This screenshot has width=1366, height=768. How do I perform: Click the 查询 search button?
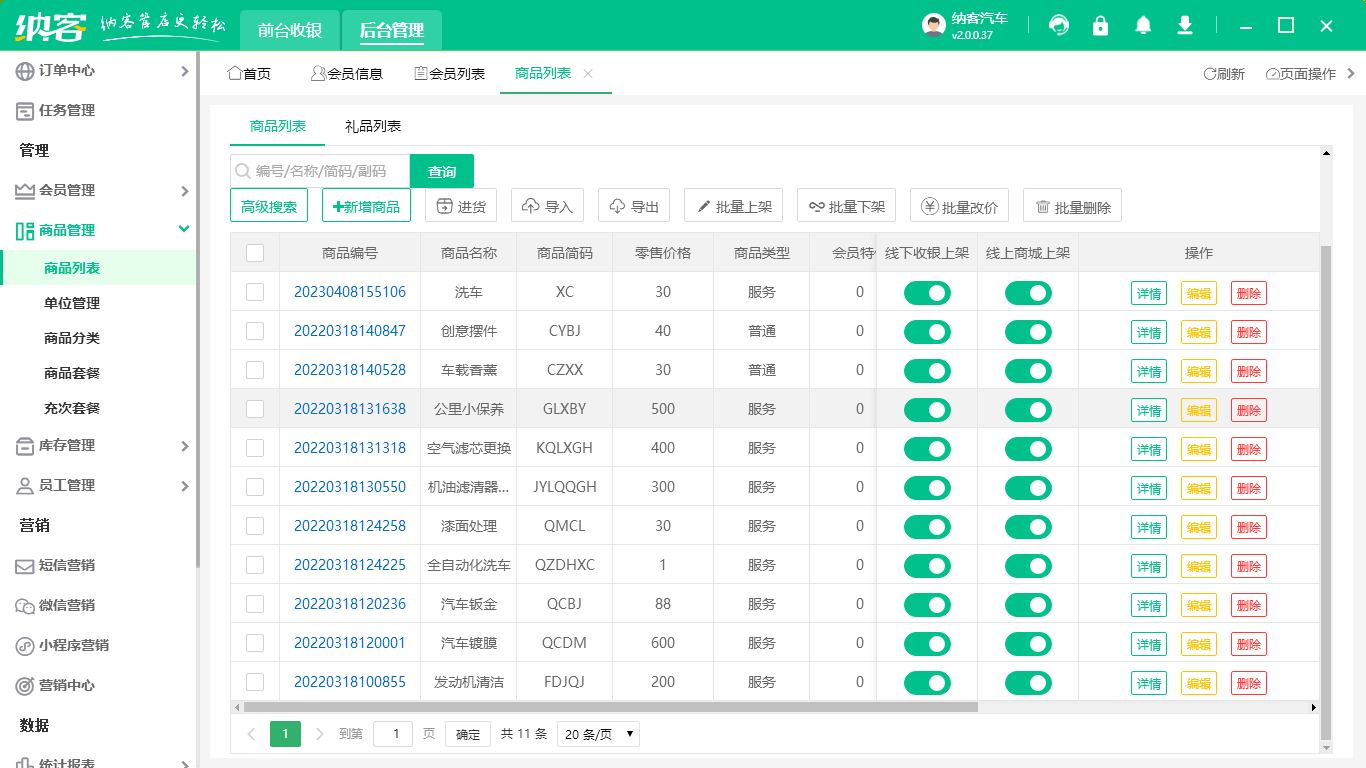pyautogui.click(x=441, y=171)
